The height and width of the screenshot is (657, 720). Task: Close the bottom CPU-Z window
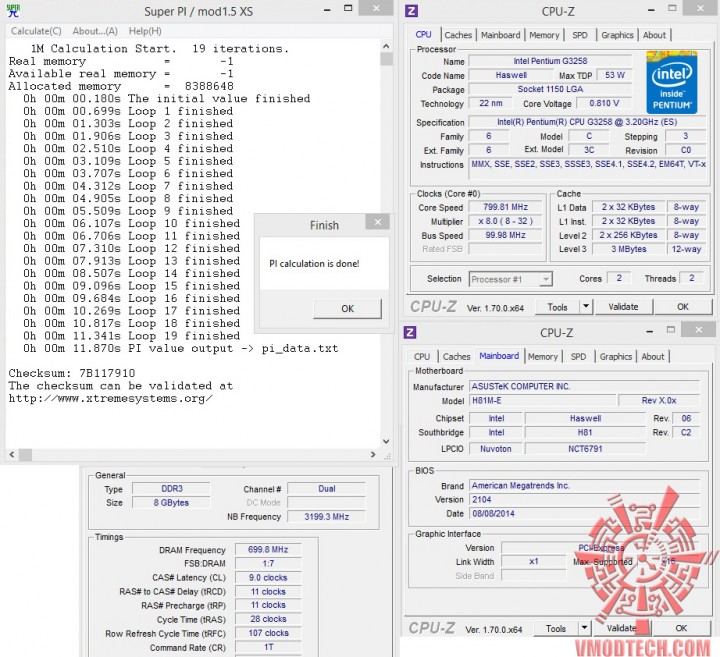698,330
